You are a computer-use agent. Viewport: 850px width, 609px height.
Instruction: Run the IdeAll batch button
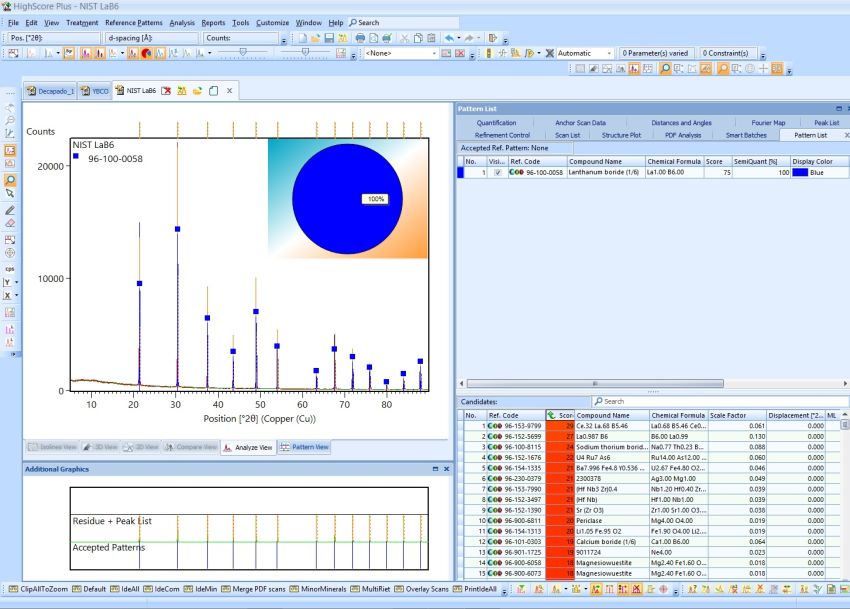coord(125,589)
